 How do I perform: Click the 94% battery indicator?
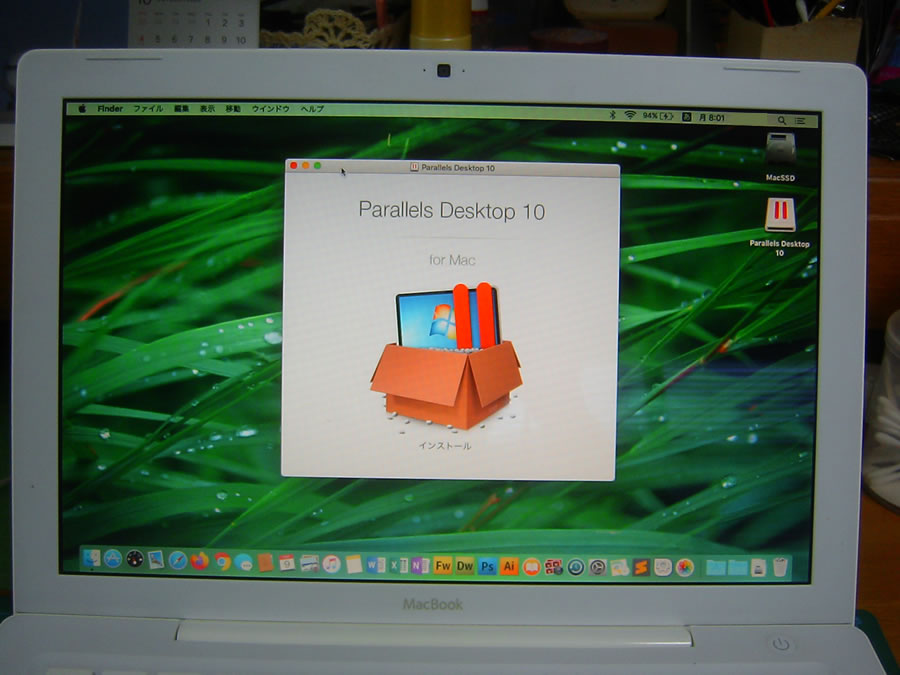coord(658,116)
